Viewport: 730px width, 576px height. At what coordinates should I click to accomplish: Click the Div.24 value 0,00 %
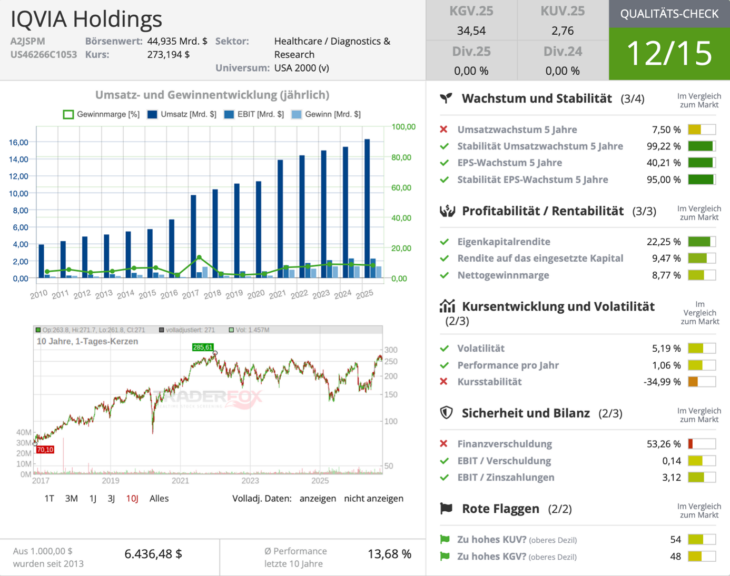point(562,71)
